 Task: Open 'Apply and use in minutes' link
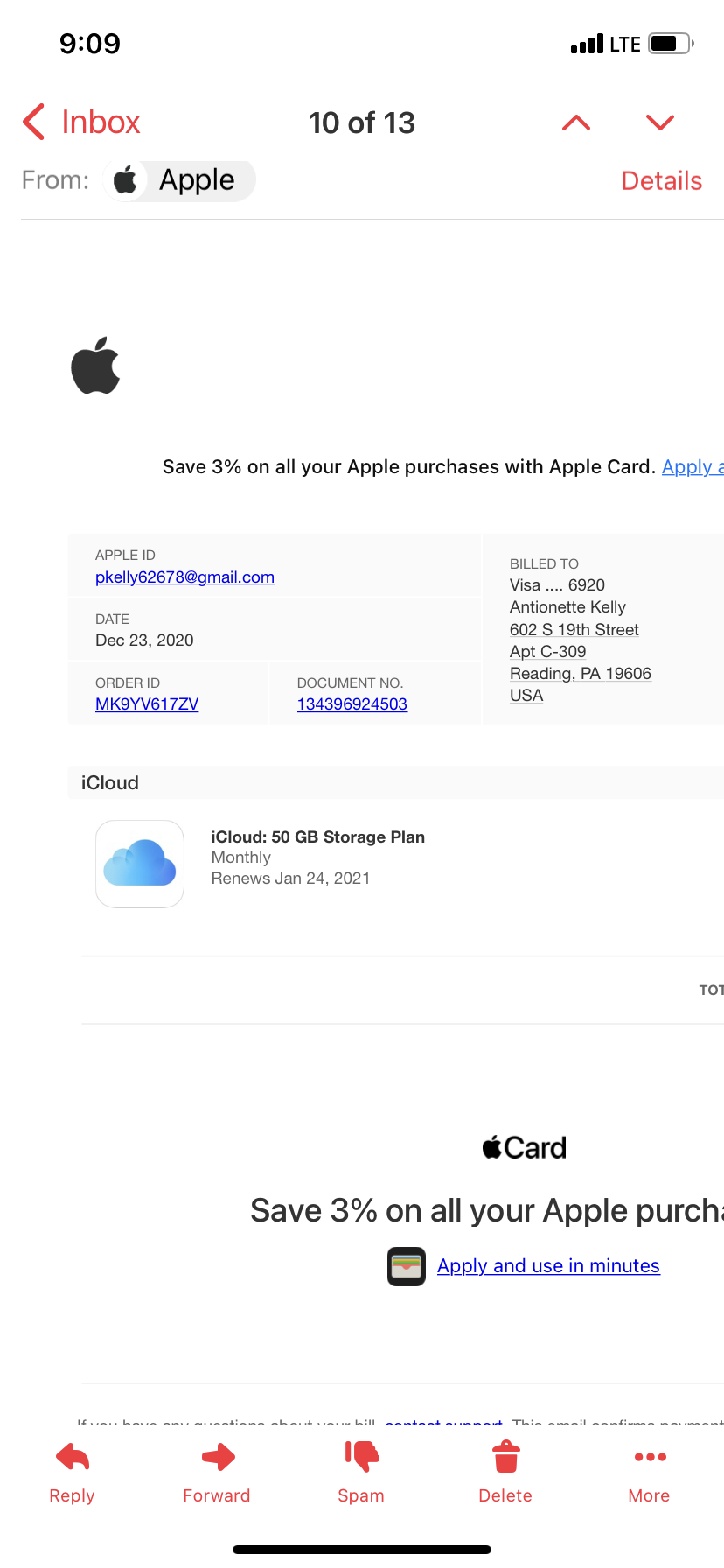(x=548, y=1266)
